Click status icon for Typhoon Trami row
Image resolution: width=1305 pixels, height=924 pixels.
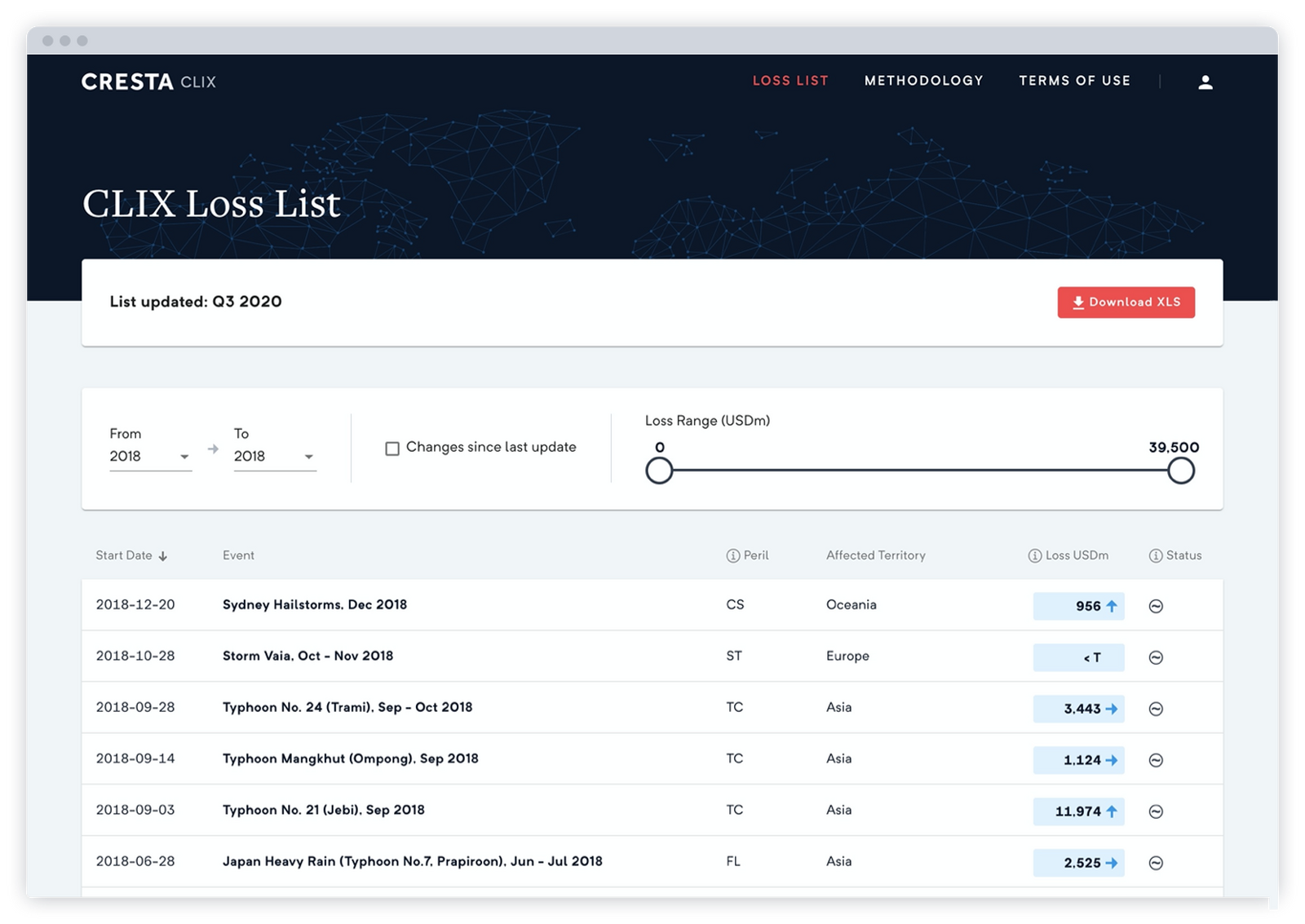tap(1156, 709)
